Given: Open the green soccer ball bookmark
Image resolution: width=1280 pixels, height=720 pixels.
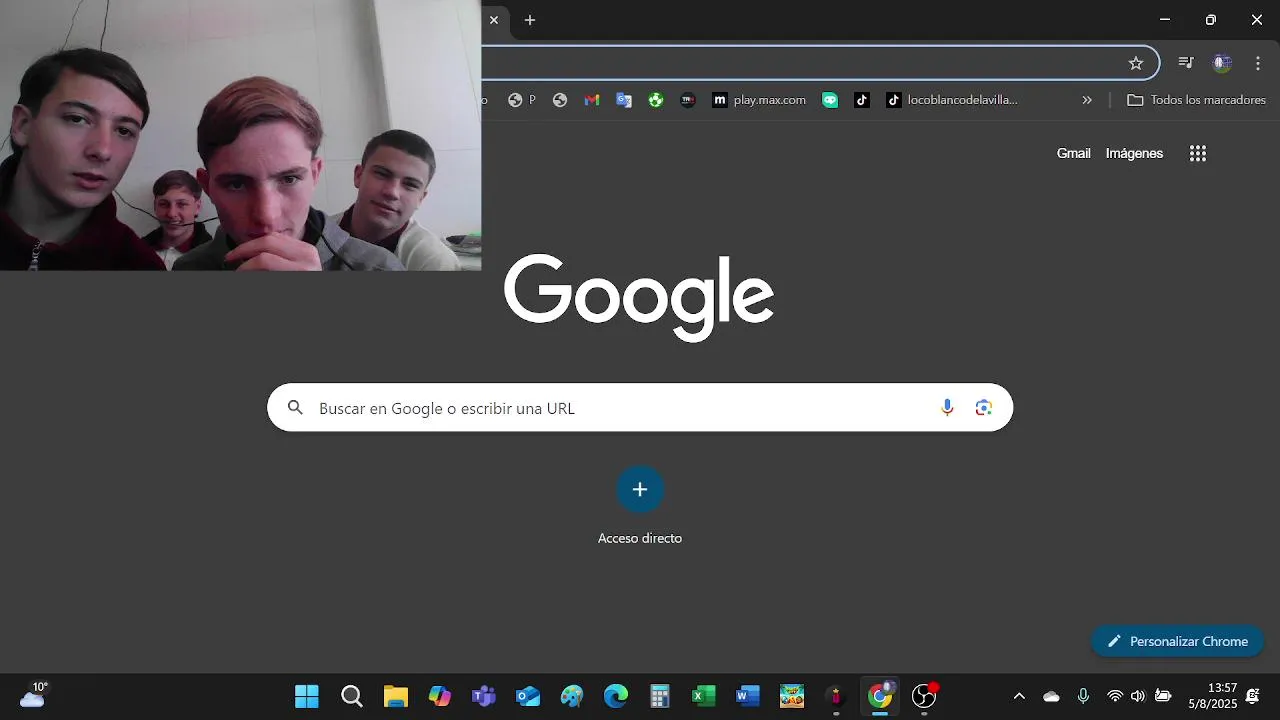Looking at the screenshot, I should tap(656, 100).
